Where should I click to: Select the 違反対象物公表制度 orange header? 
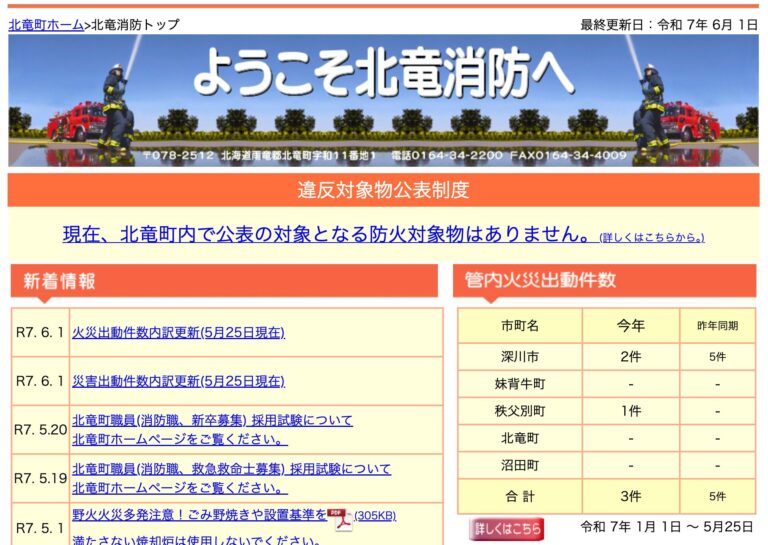(383, 190)
